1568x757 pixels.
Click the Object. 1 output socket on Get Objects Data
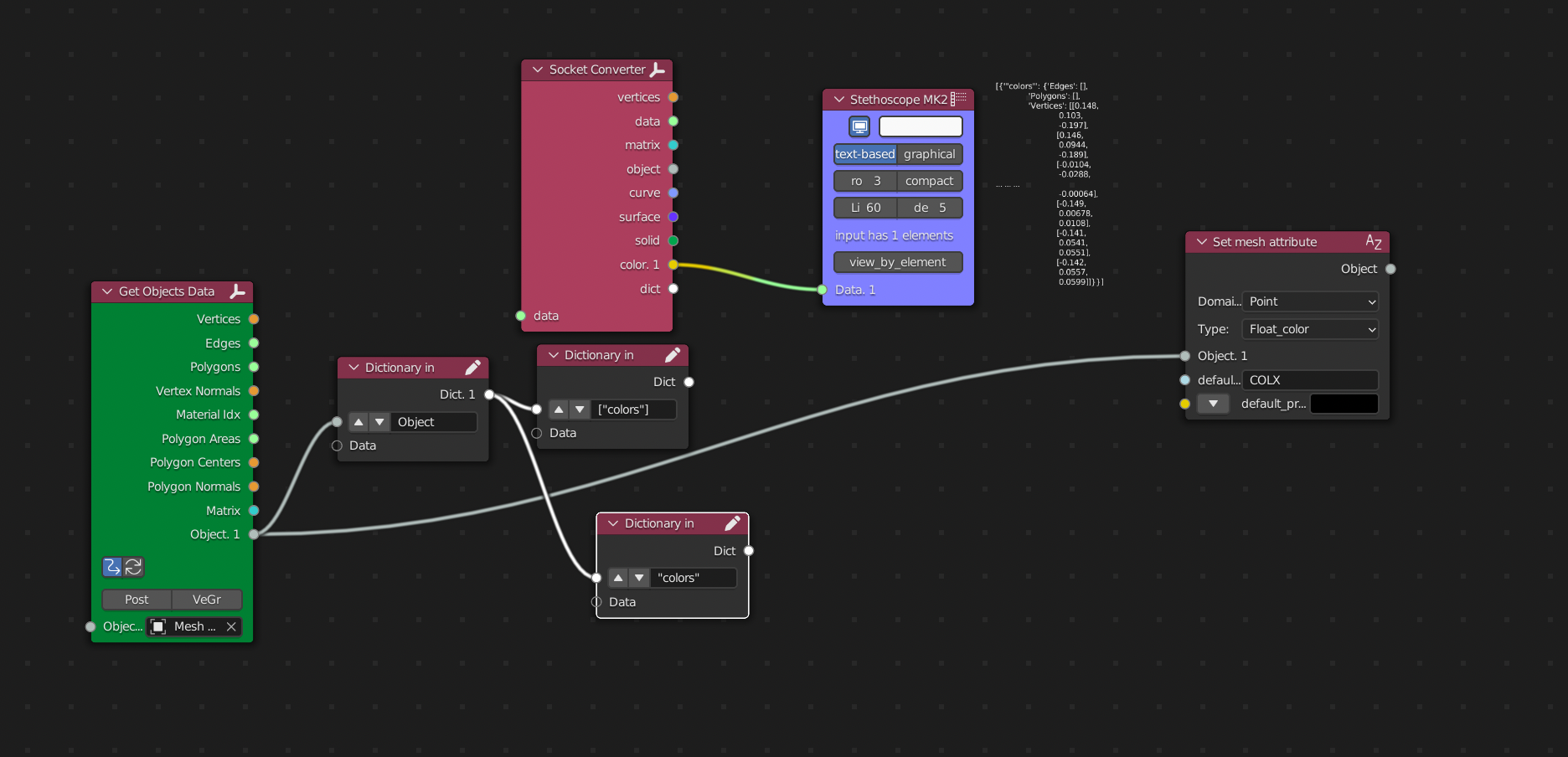click(254, 534)
